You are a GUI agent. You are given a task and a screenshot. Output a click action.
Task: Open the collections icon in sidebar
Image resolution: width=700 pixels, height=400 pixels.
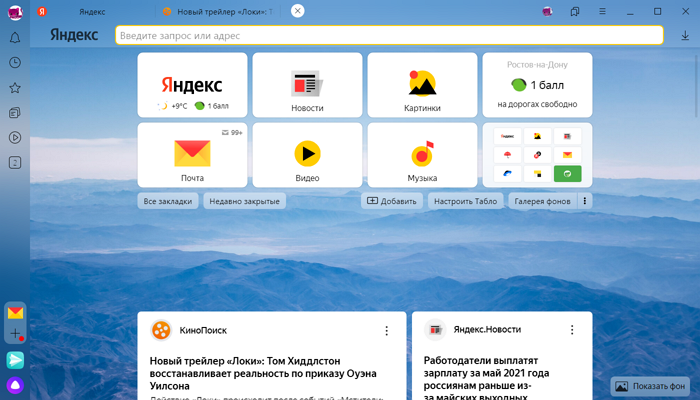(15, 112)
